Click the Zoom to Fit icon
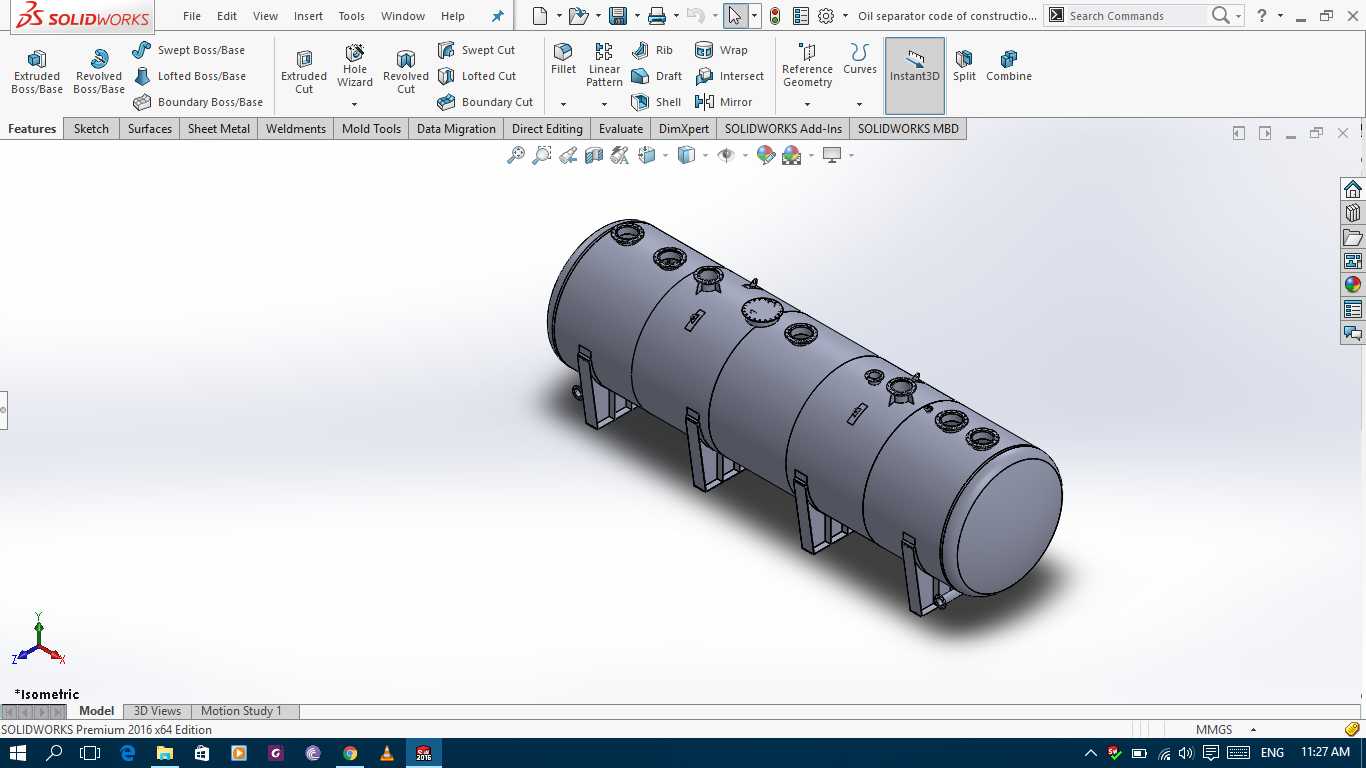 [x=516, y=155]
